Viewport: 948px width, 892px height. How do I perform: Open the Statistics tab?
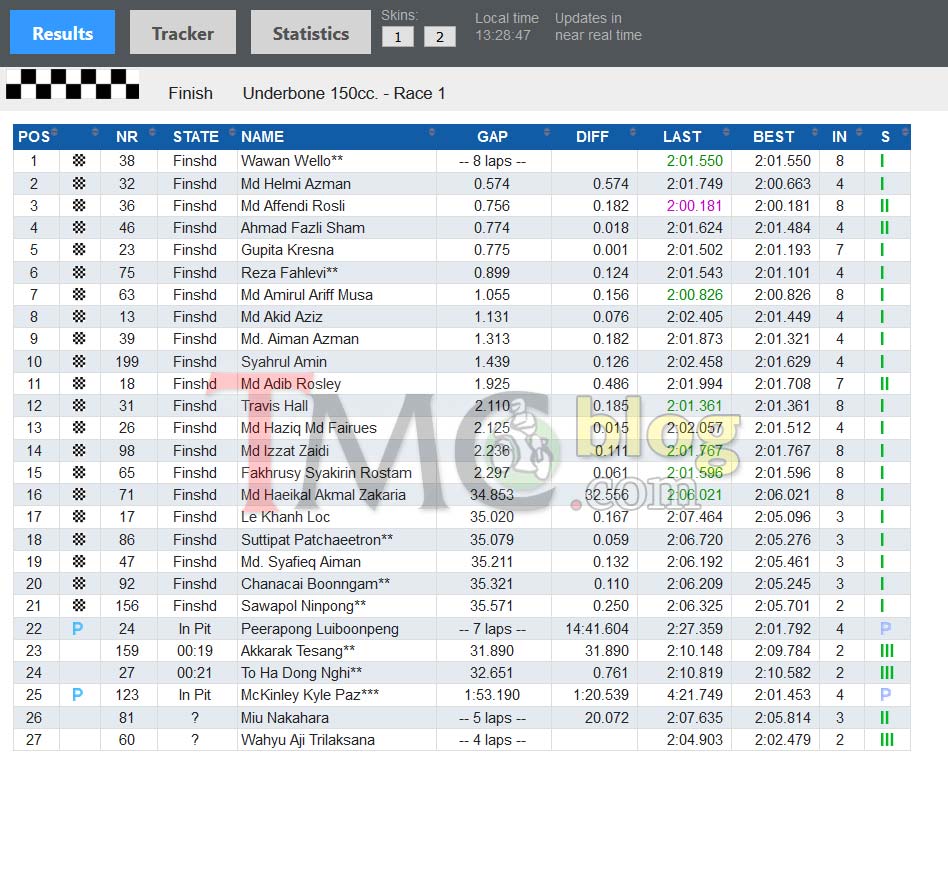[311, 33]
